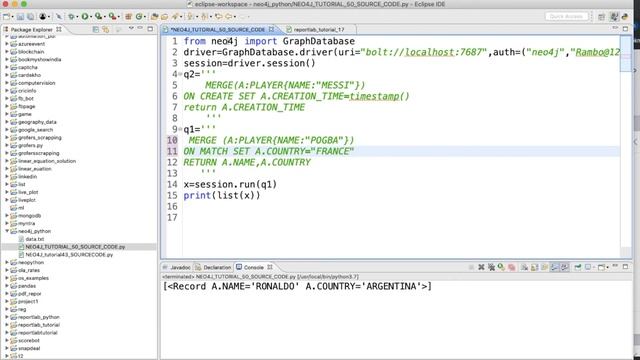Expand the blockchain project
The width and height of the screenshot is (640, 360).
pos(7,52)
